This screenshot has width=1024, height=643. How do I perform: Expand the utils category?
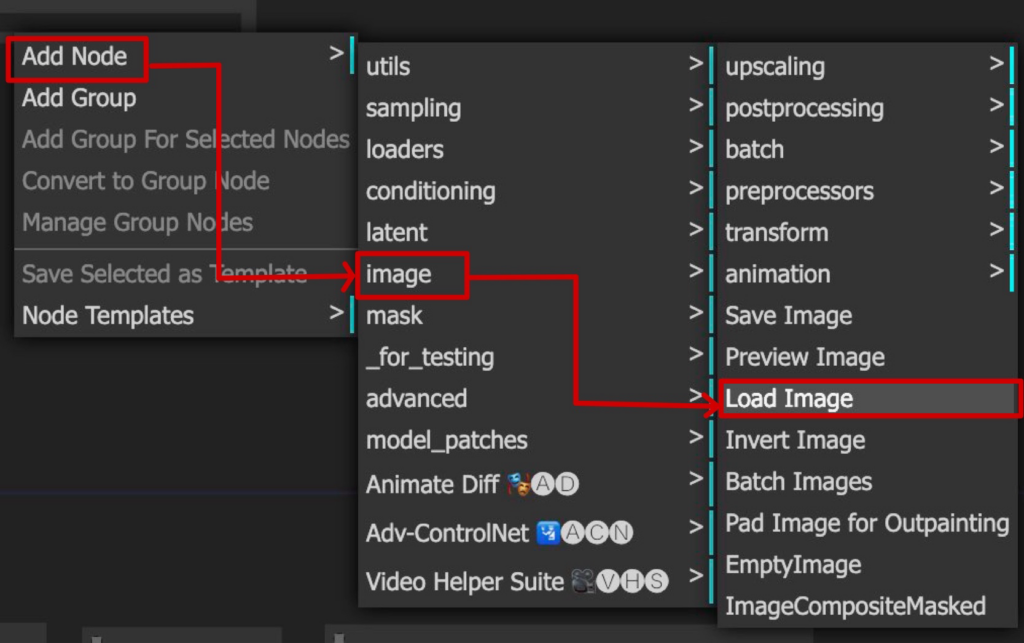pos(388,67)
